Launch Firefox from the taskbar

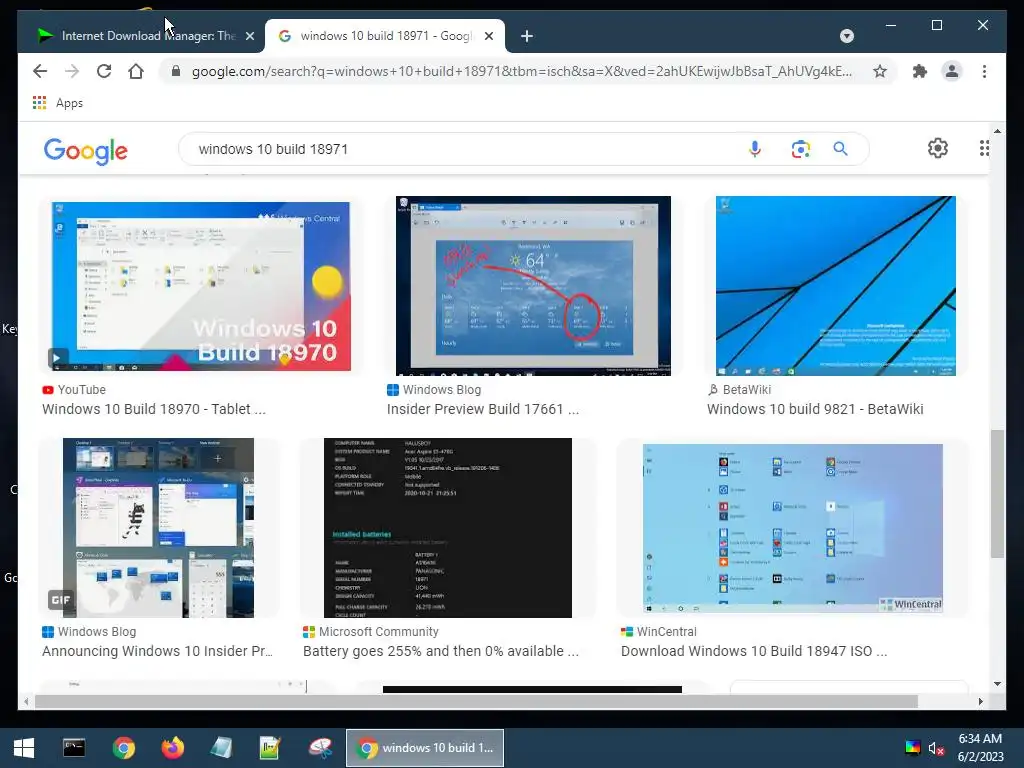[172, 748]
